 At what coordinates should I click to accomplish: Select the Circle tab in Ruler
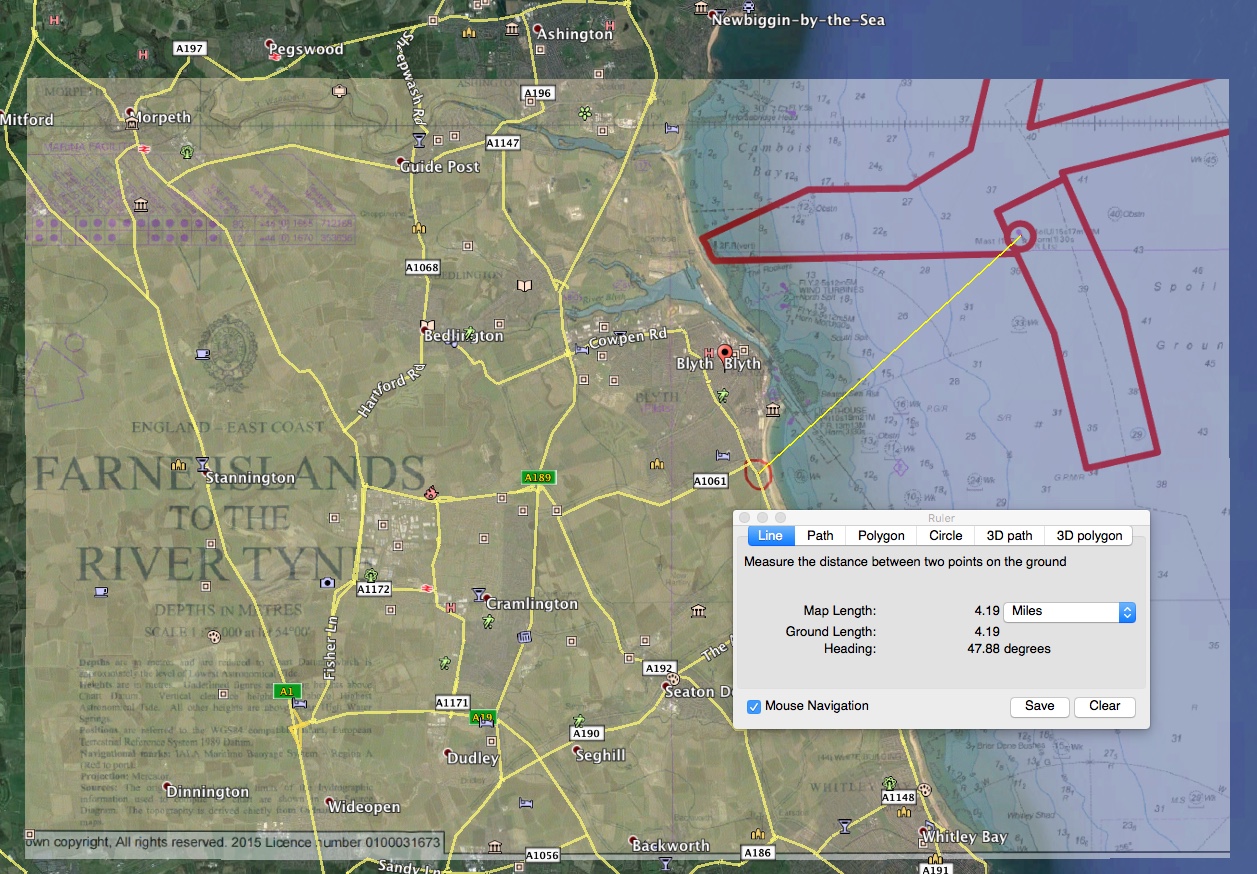pos(945,536)
